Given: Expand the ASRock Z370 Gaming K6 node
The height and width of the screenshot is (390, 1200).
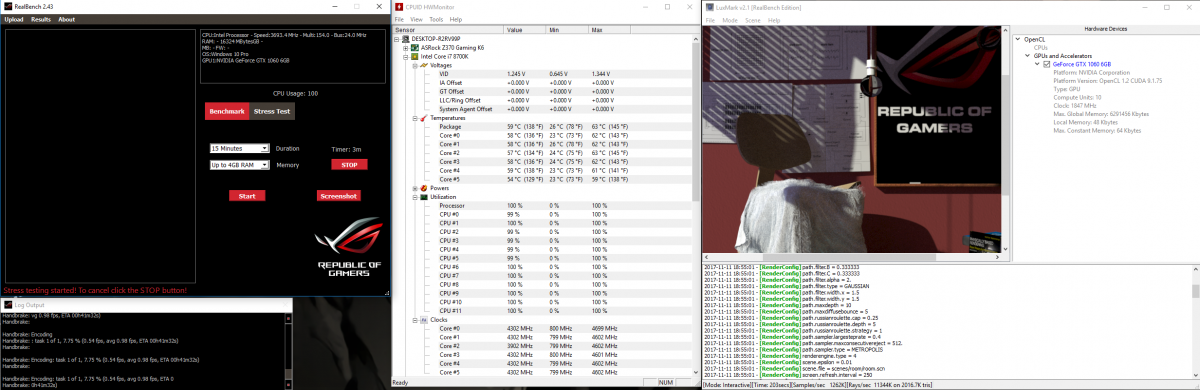Looking at the screenshot, I should 405,48.
